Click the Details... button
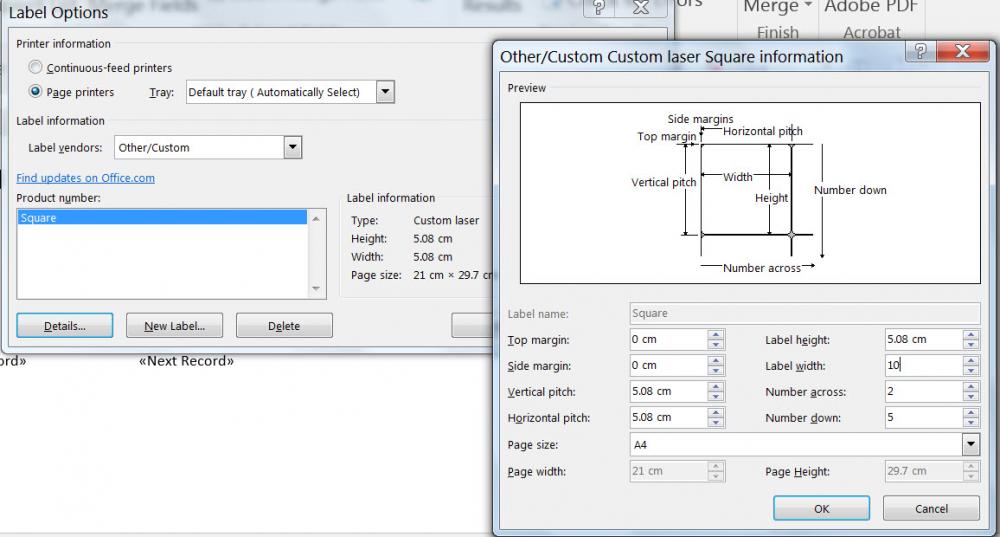The height and width of the screenshot is (537, 1000). coord(64,325)
